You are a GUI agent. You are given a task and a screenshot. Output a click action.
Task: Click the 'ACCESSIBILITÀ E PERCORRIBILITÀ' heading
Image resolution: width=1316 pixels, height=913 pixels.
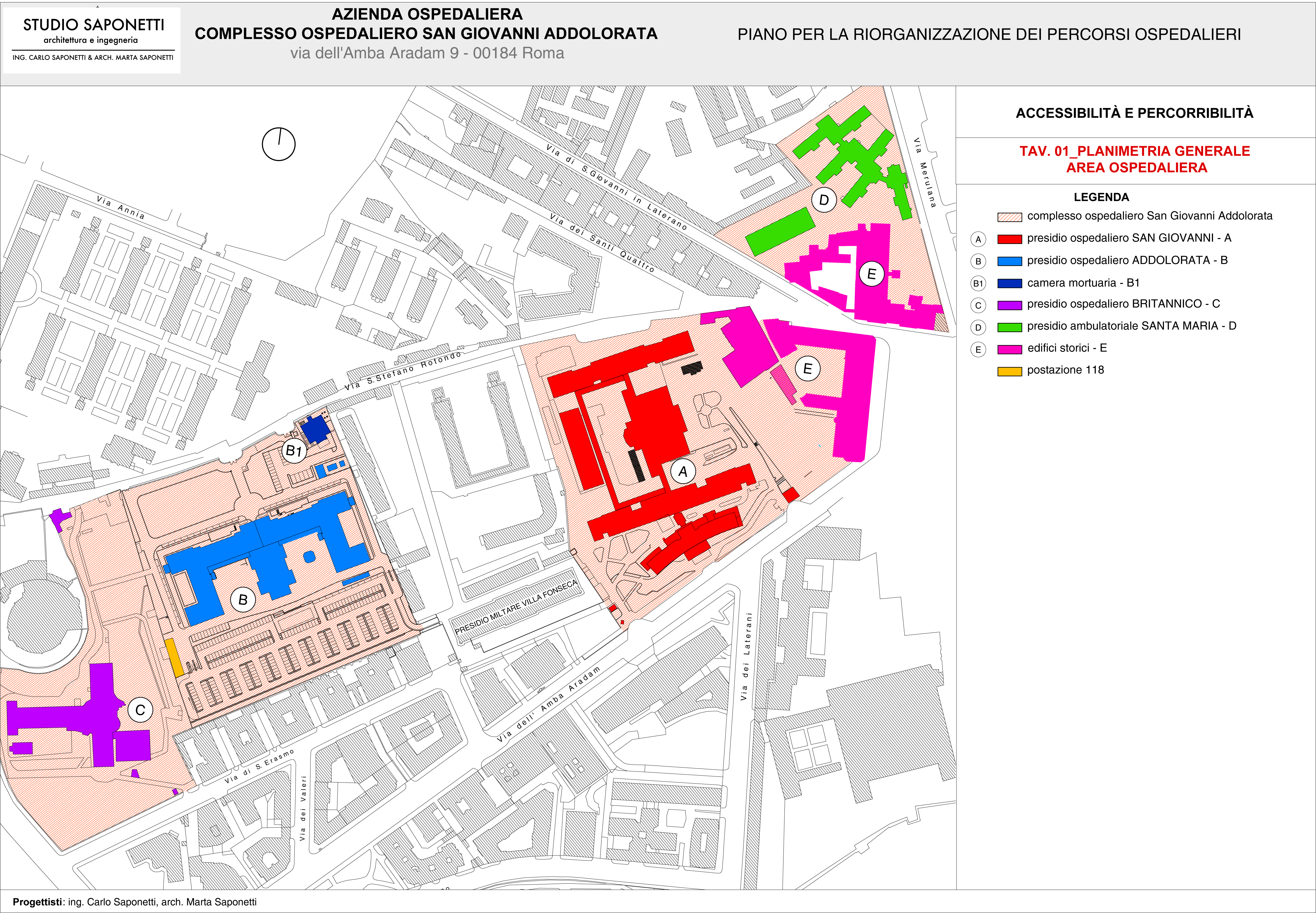click(1135, 113)
